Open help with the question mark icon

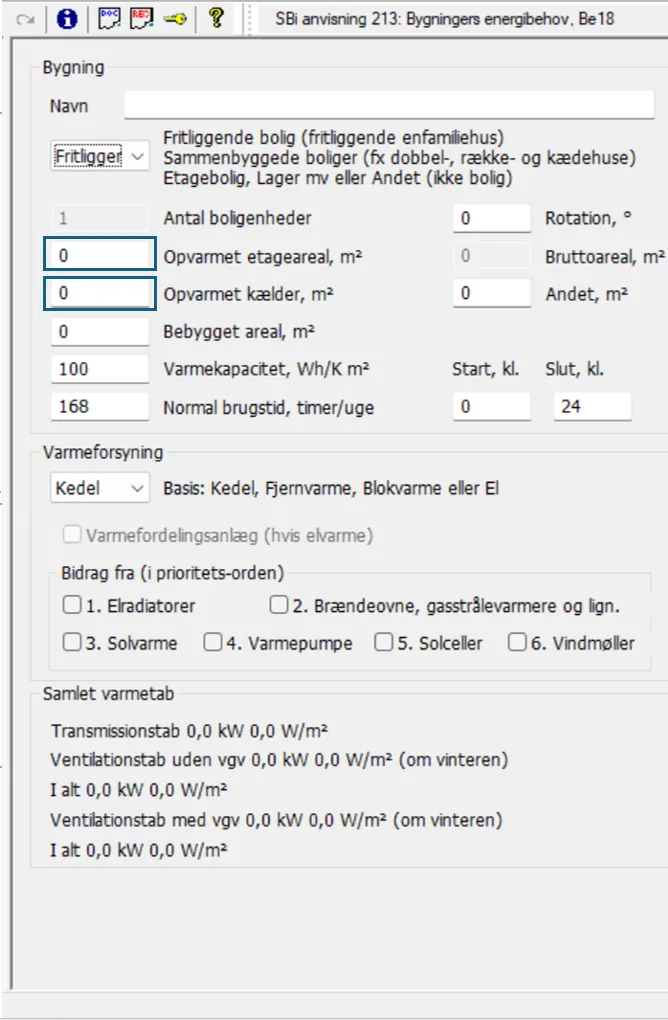click(x=216, y=18)
